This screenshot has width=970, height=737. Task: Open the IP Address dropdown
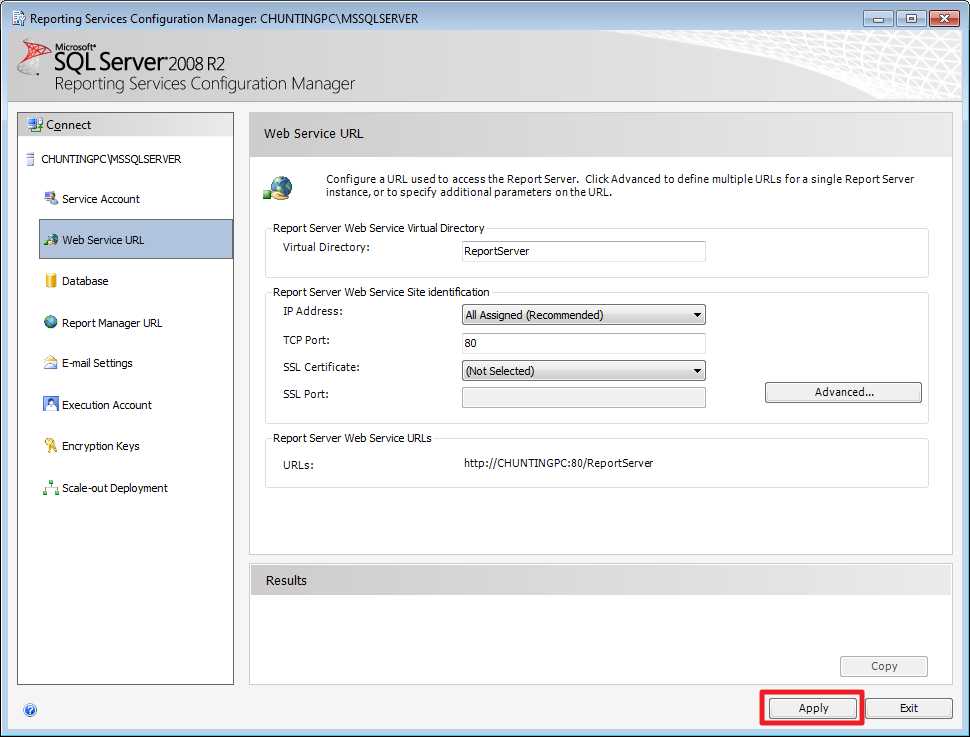(583, 314)
